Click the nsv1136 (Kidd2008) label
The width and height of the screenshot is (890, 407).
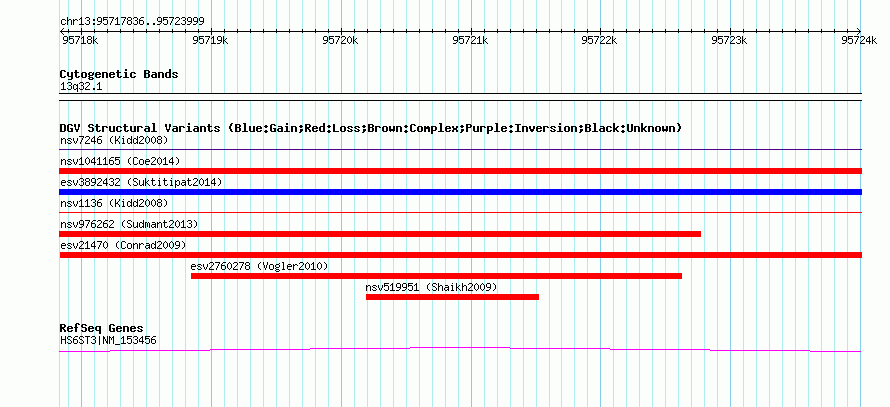(114, 203)
